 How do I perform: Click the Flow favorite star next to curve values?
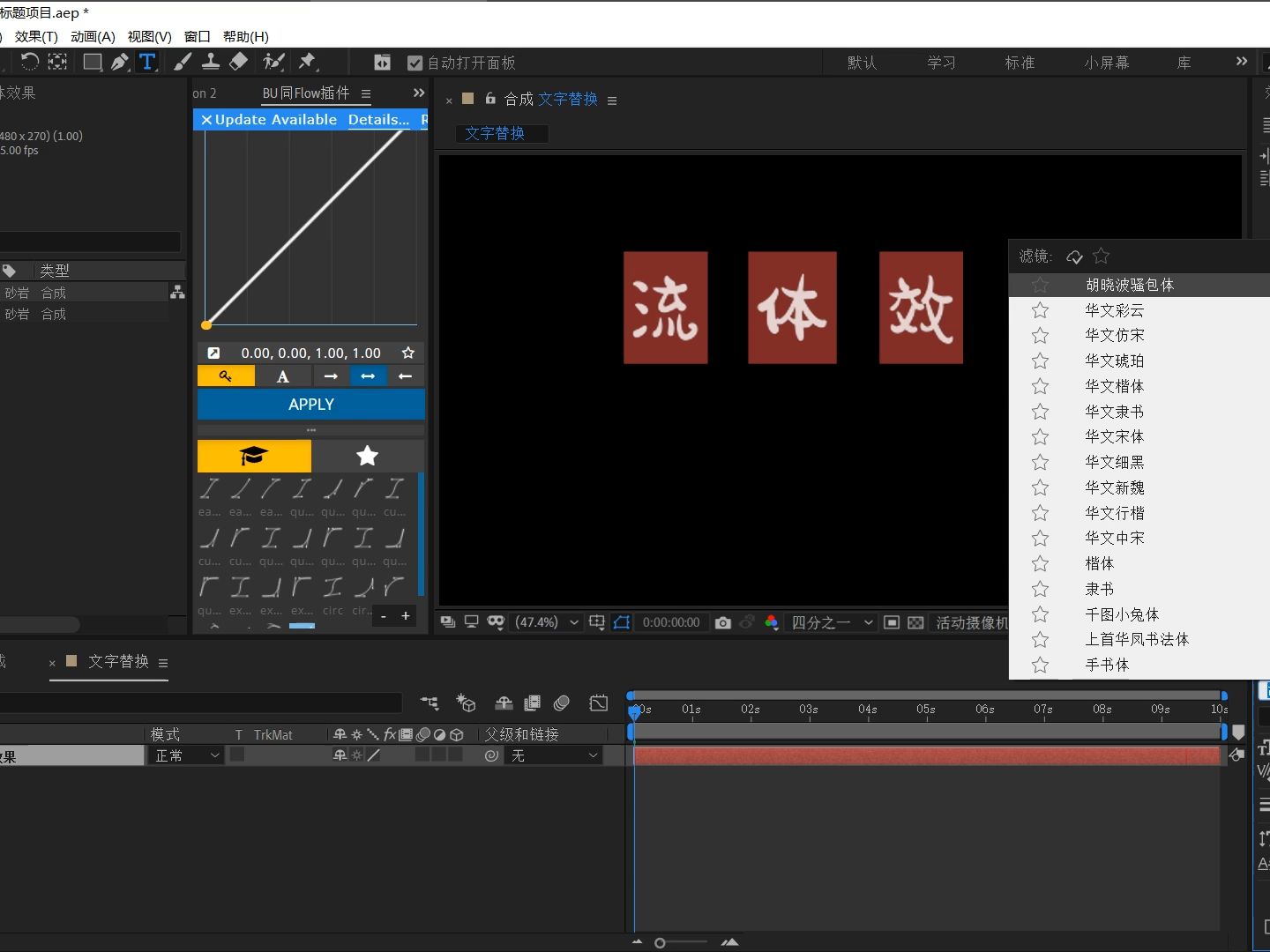(x=407, y=353)
